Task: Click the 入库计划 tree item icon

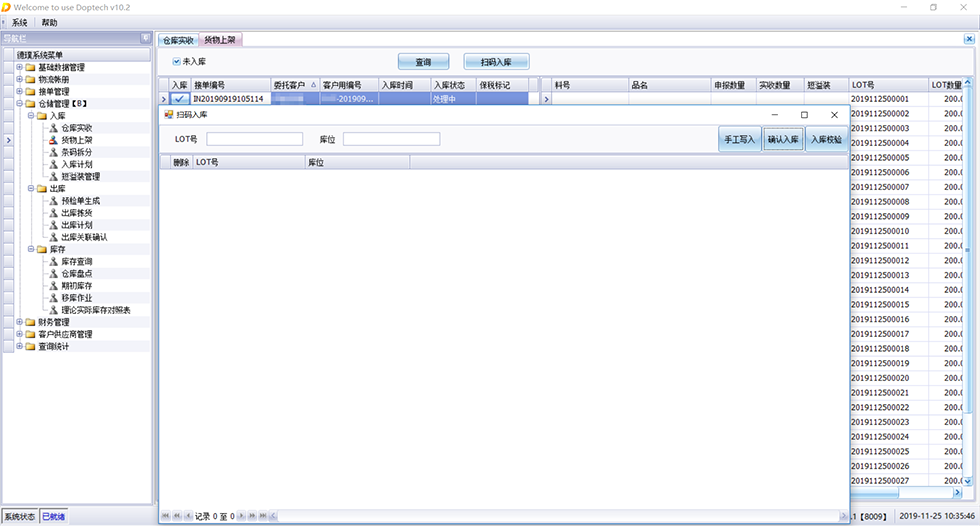Action: 54,164
